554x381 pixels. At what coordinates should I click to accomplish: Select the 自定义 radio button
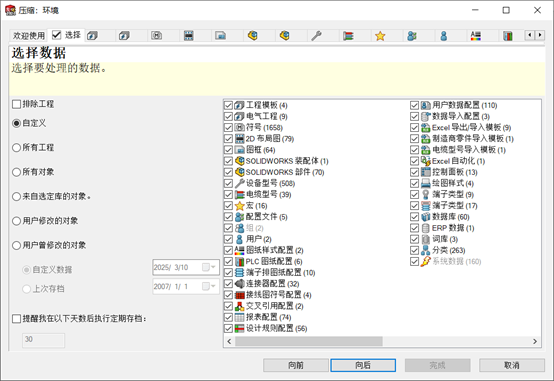coord(17,123)
